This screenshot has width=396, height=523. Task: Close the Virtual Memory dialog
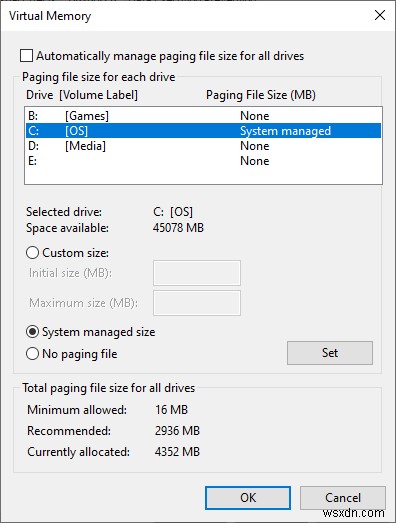380,15
